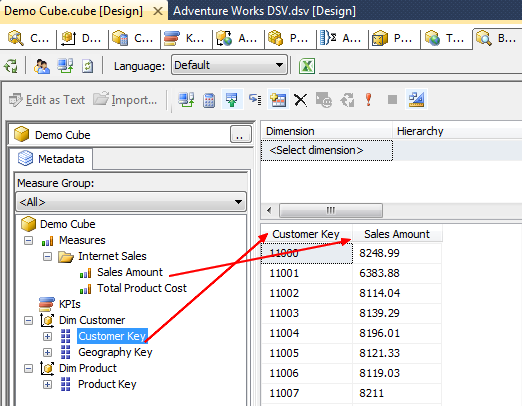Select the Browser tab
This screenshot has width=522, height=406.
click(x=497, y=38)
